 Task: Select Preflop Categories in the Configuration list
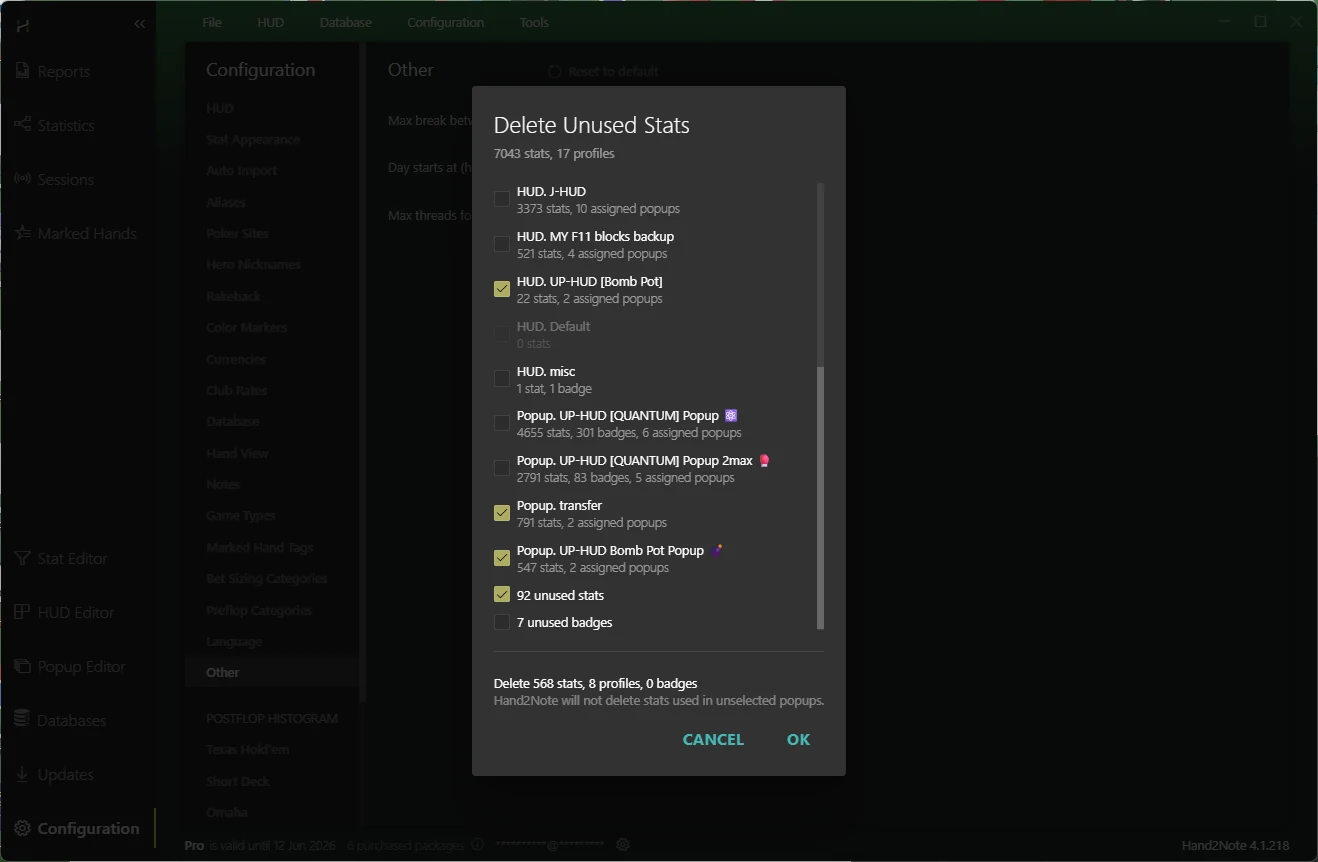click(x=259, y=611)
